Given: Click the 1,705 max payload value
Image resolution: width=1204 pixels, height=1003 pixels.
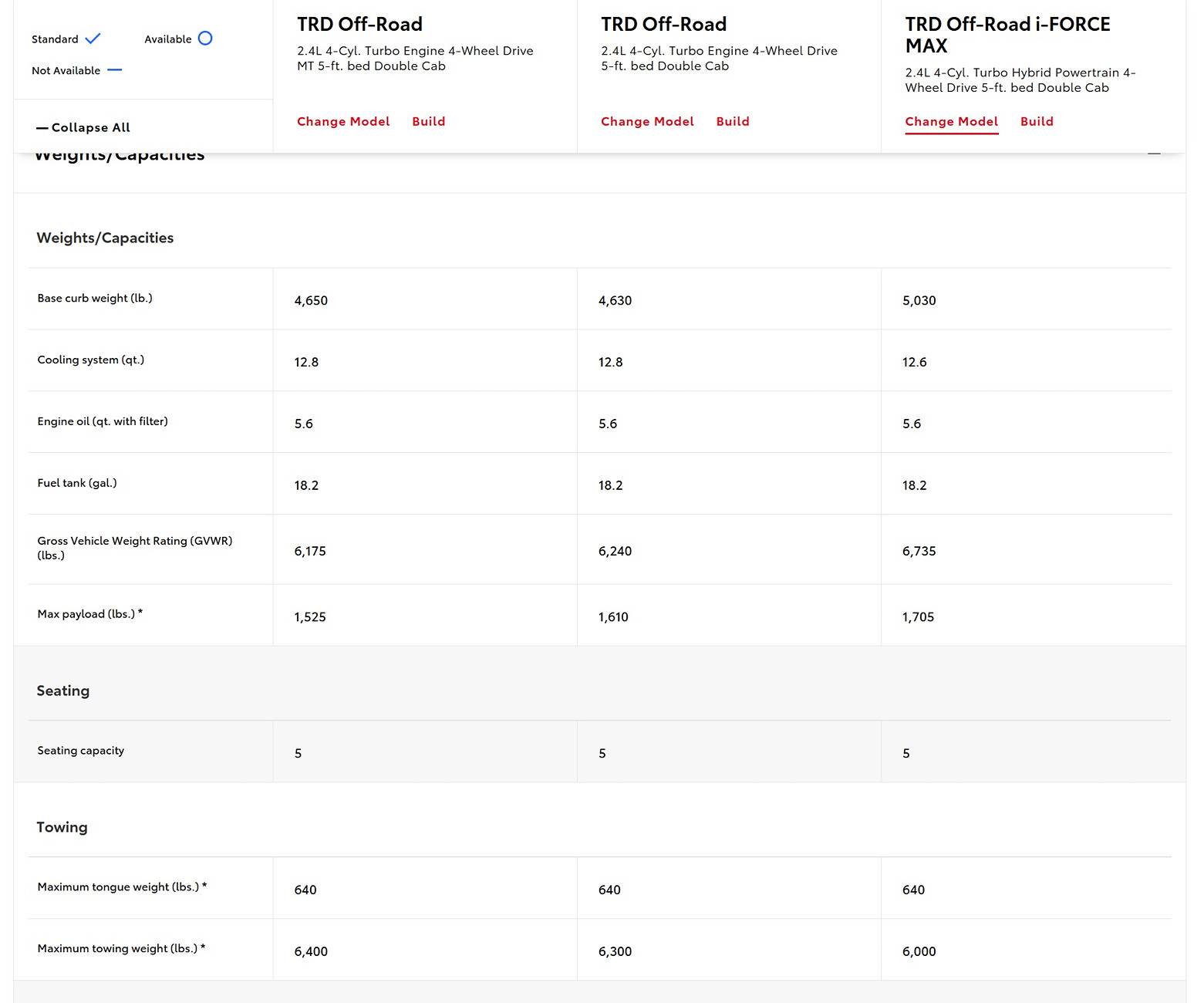Looking at the screenshot, I should [918, 617].
